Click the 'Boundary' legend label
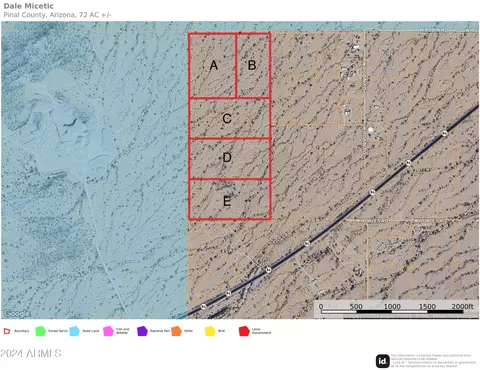 22,331
